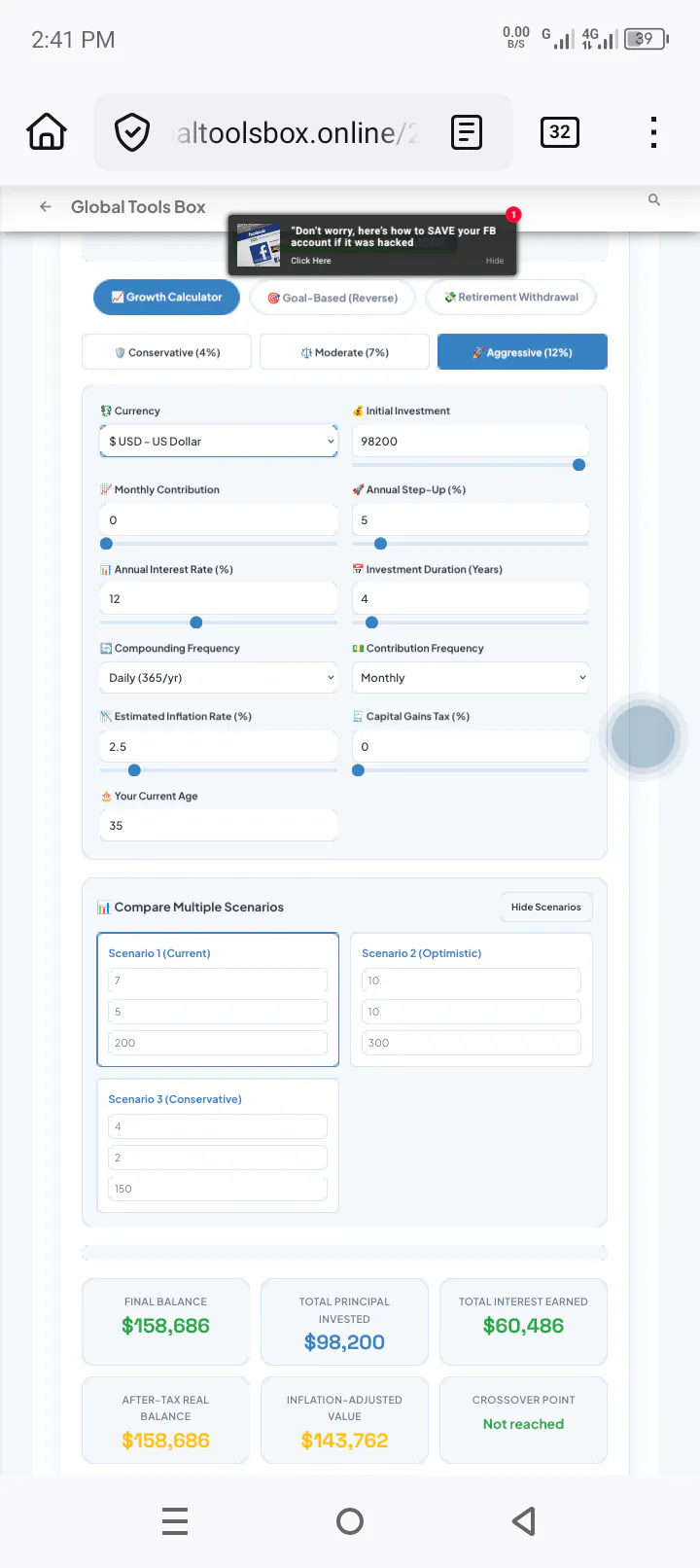Image resolution: width=700 pixels, height=1568 pixels.
Task: Click Scenario 3 field showing 150
Action: coord(218,1189)
